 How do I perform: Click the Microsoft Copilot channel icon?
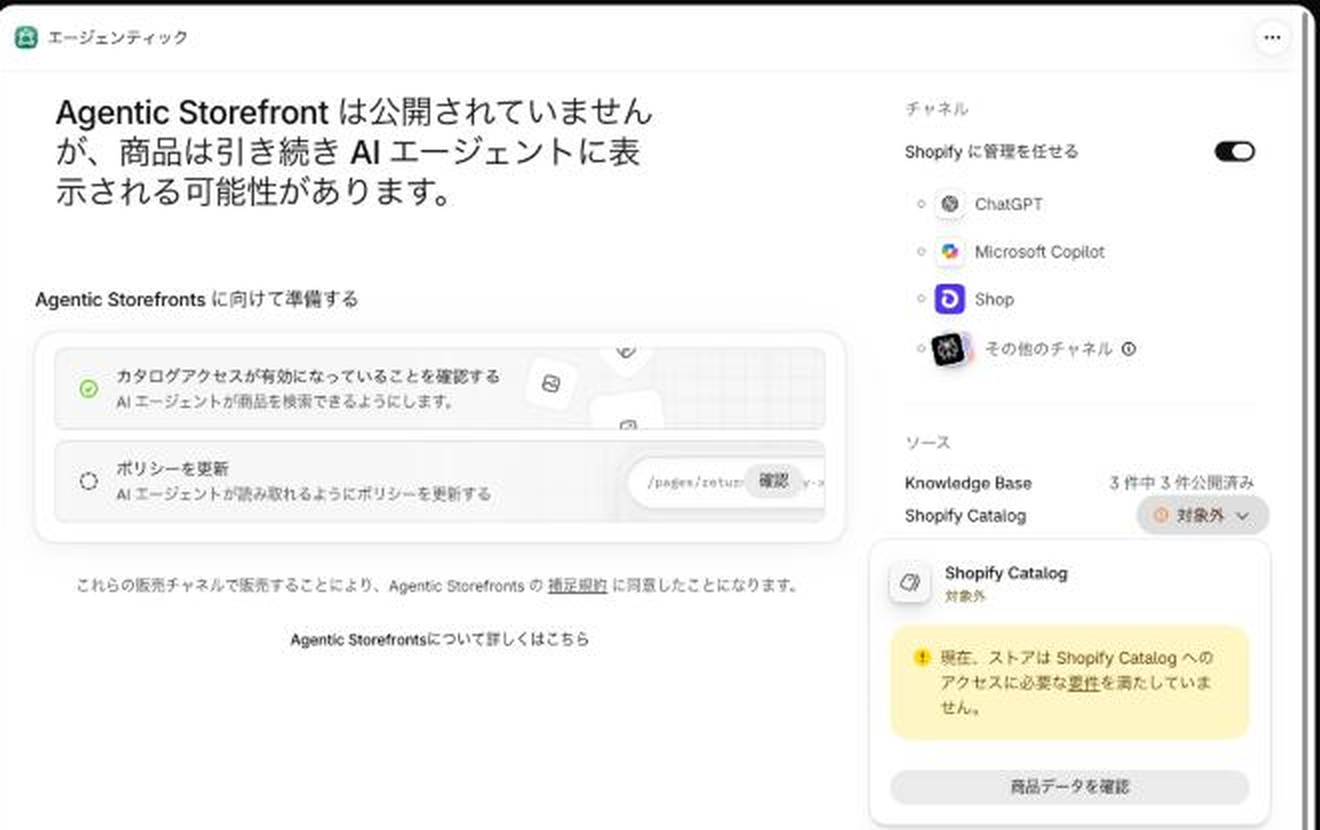click(x=949, y=252)
